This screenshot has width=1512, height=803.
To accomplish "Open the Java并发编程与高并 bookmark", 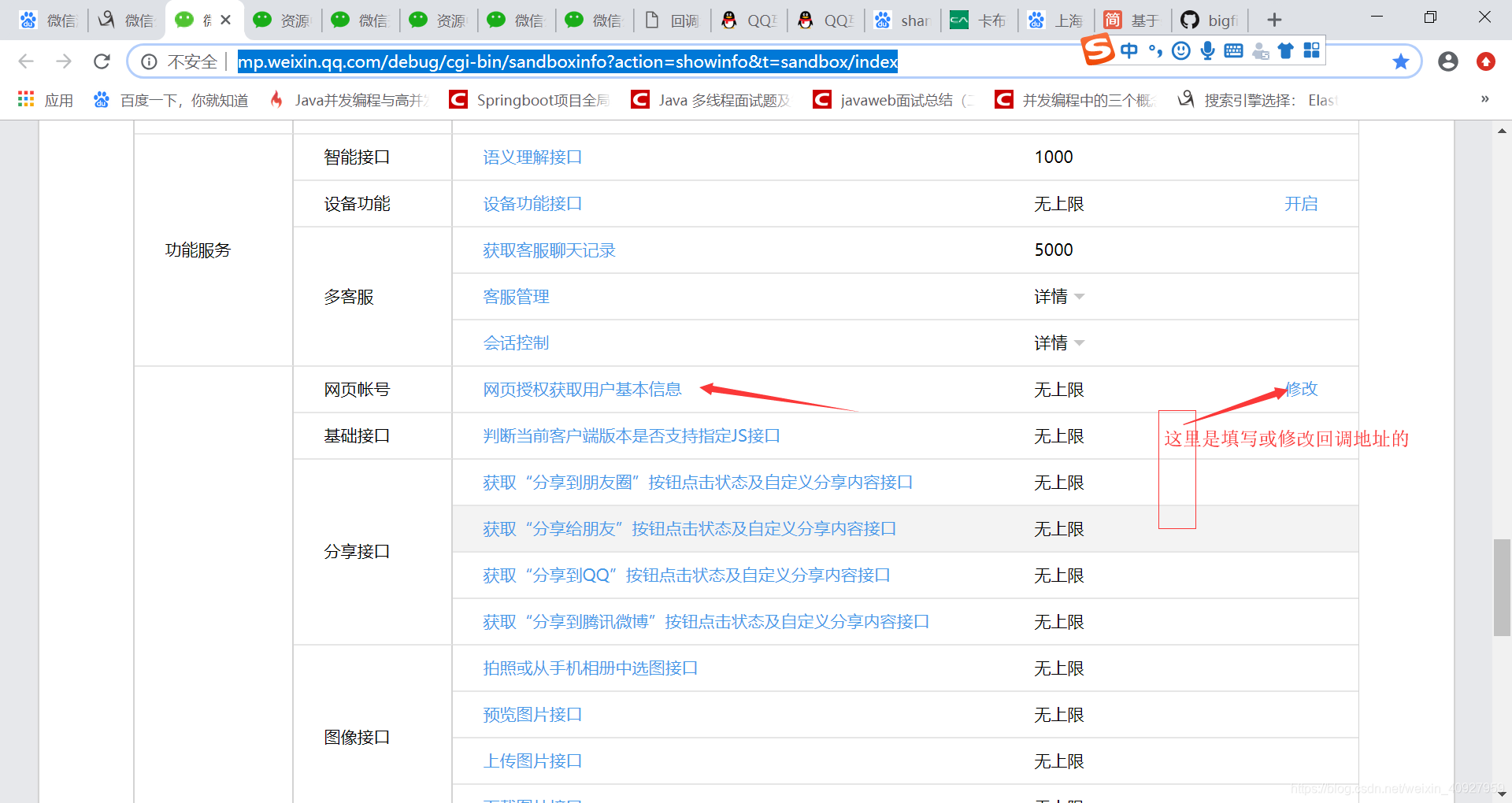I will tap(350, 99).
